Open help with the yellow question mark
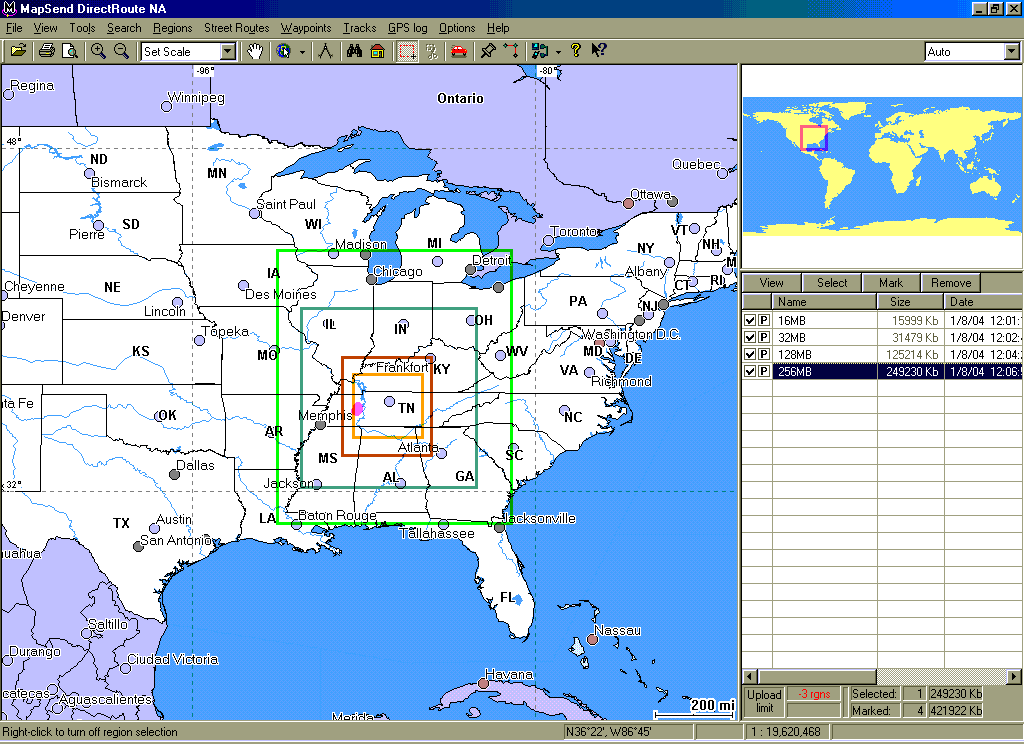The height and width of the screenshot is (744, 1024). 575,51
